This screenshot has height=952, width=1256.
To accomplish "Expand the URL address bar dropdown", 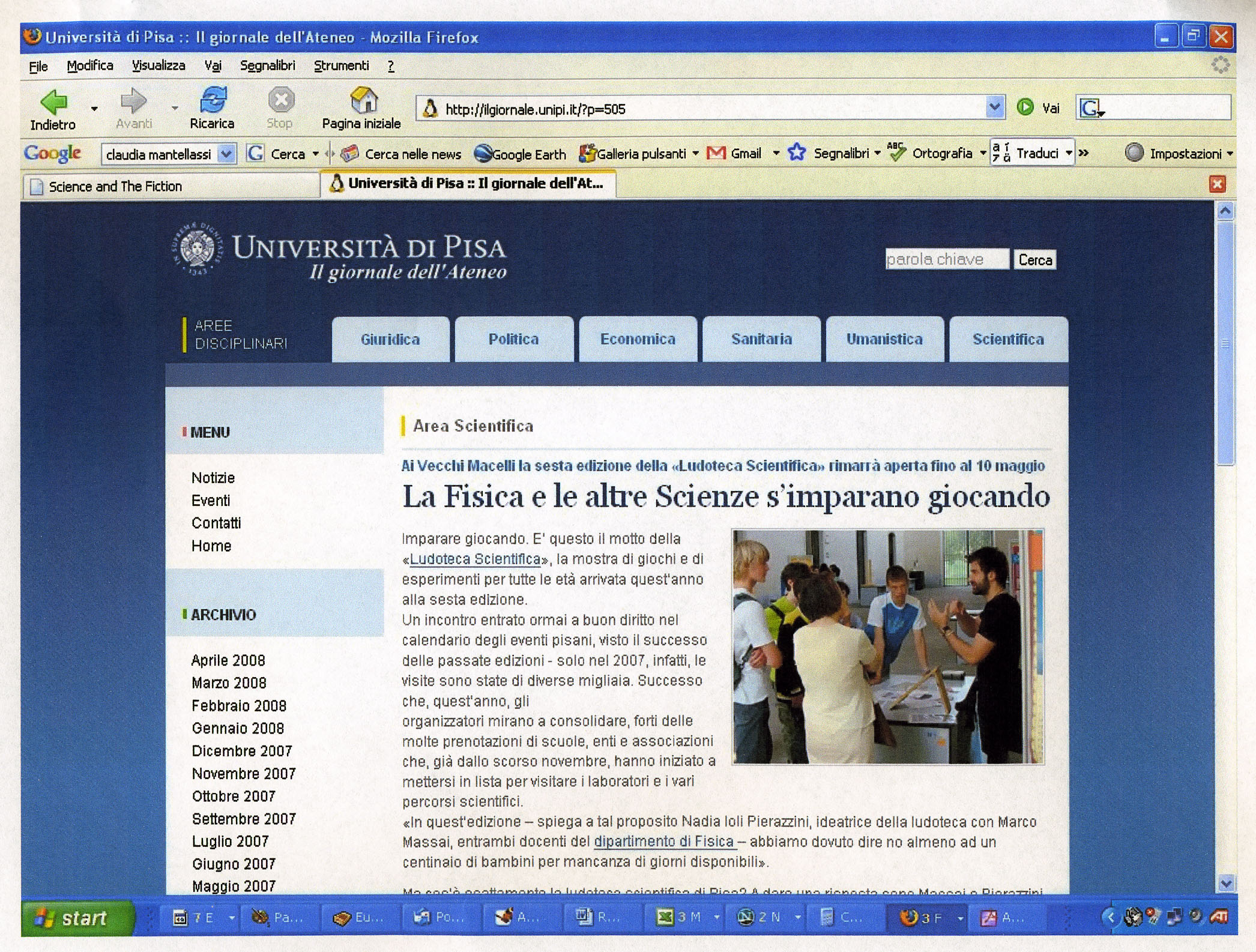I will [994, 108].
